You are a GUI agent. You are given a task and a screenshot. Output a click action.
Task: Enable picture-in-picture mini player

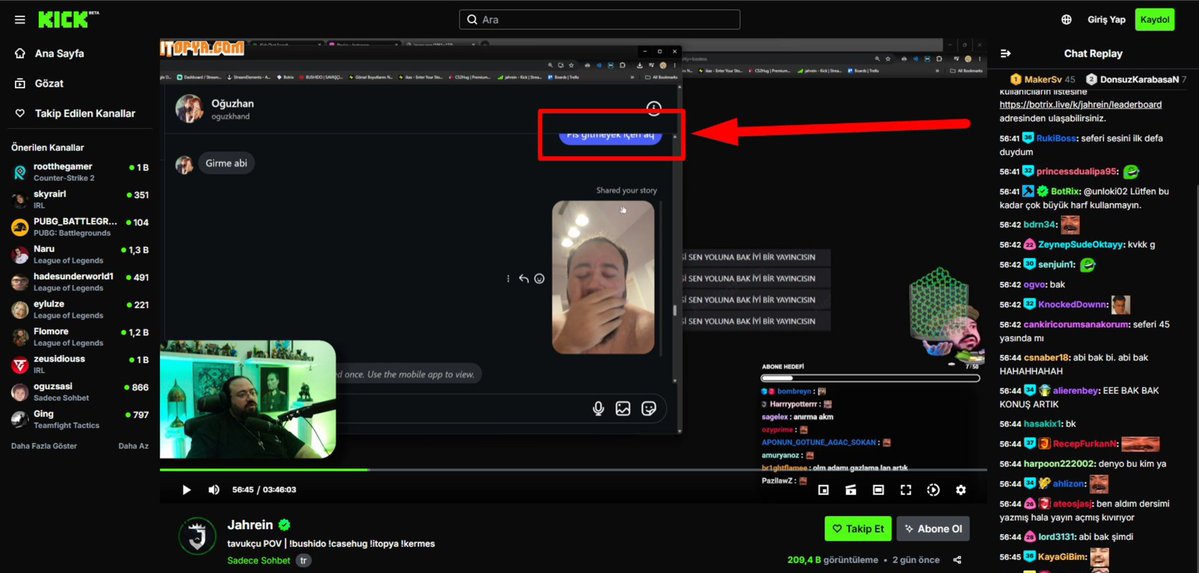(x=824, y=490)
